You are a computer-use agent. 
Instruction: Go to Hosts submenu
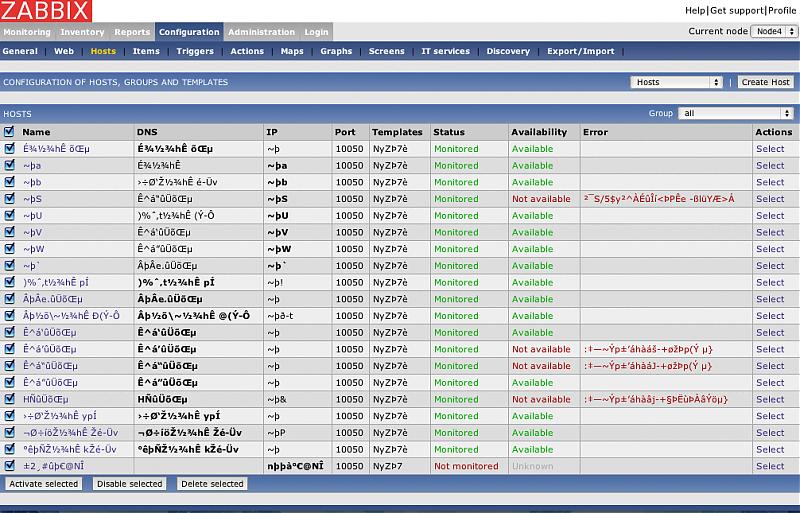tap(103, 51)
